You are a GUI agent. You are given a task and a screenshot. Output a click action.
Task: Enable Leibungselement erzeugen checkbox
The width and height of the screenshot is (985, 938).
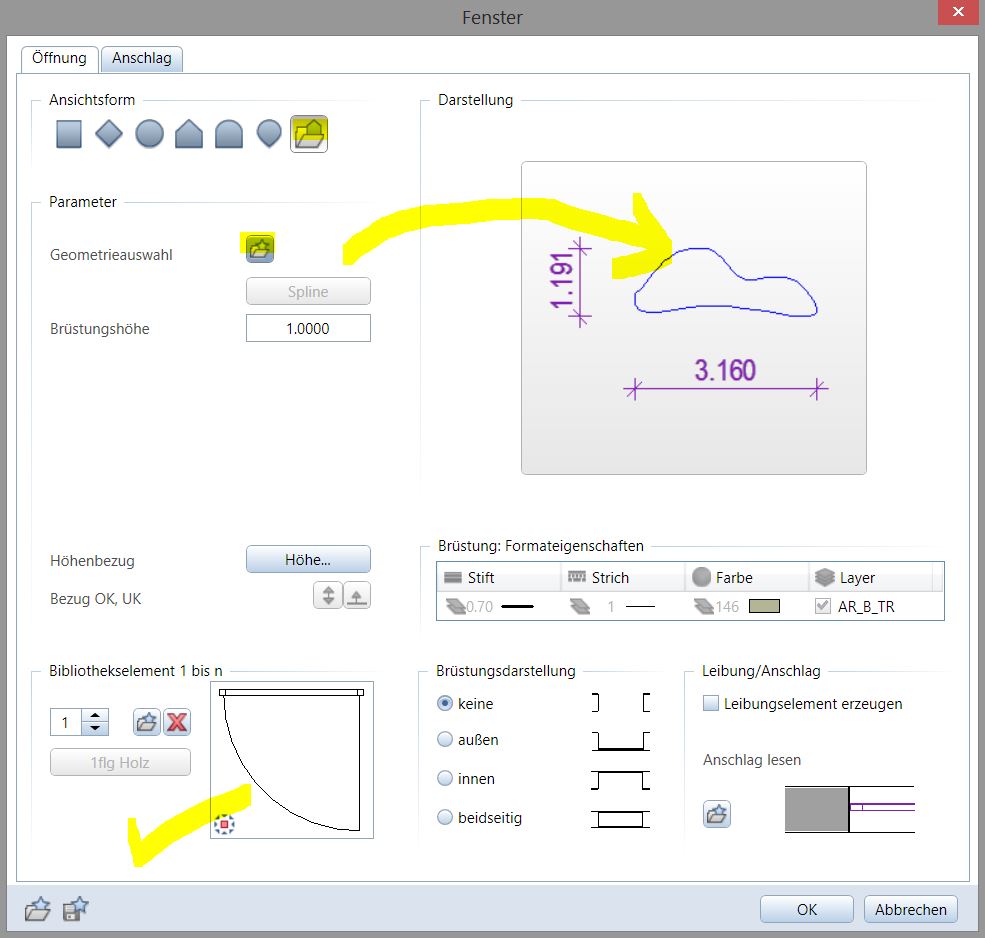(x=711, y=704)
